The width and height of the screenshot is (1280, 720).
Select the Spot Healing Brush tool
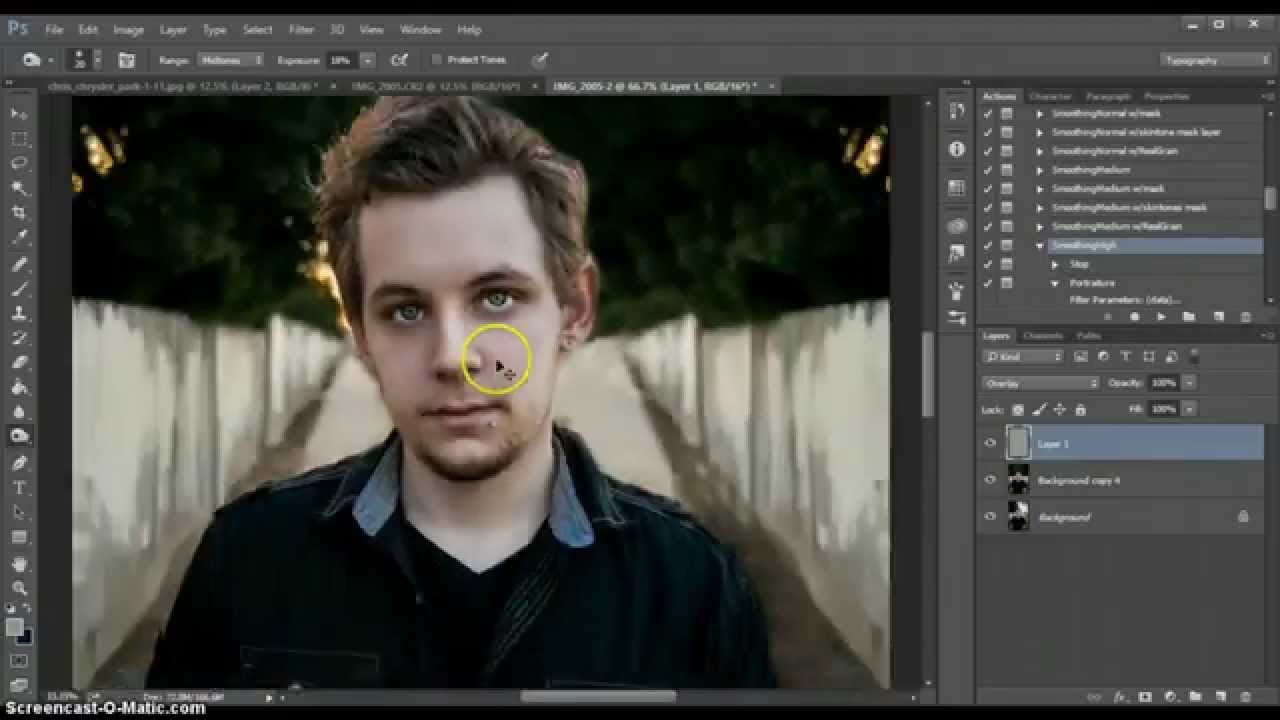20,265
